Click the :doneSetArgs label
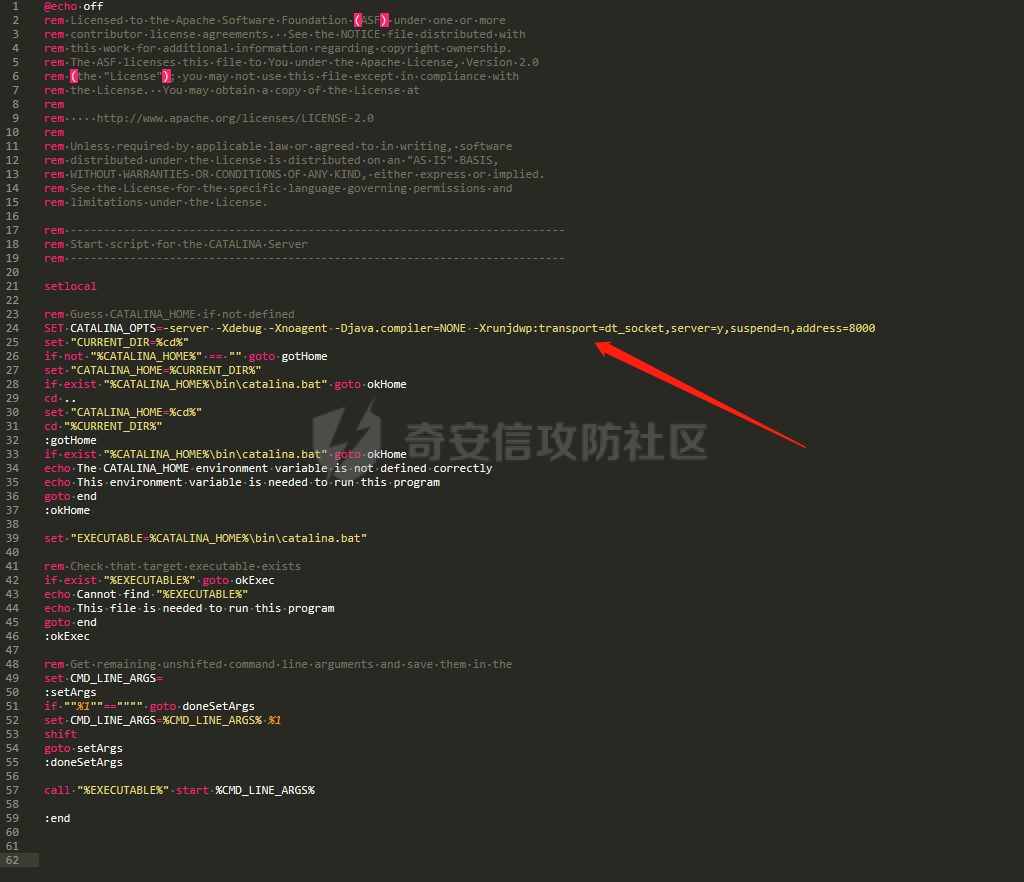This screenshot has width=1024, height=882. (84, 763)
